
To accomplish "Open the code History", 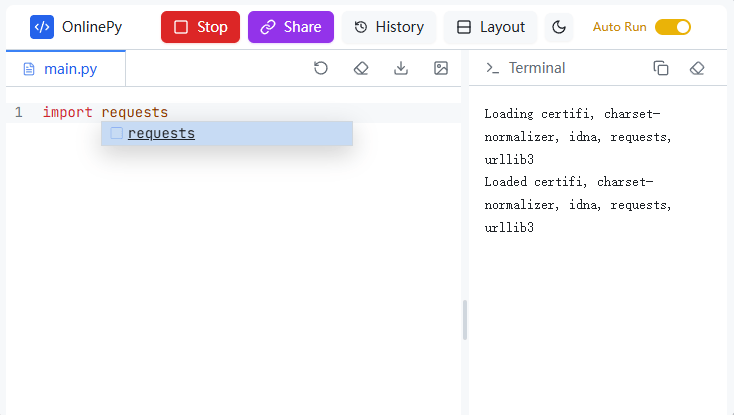I will (x=389, y=27).
